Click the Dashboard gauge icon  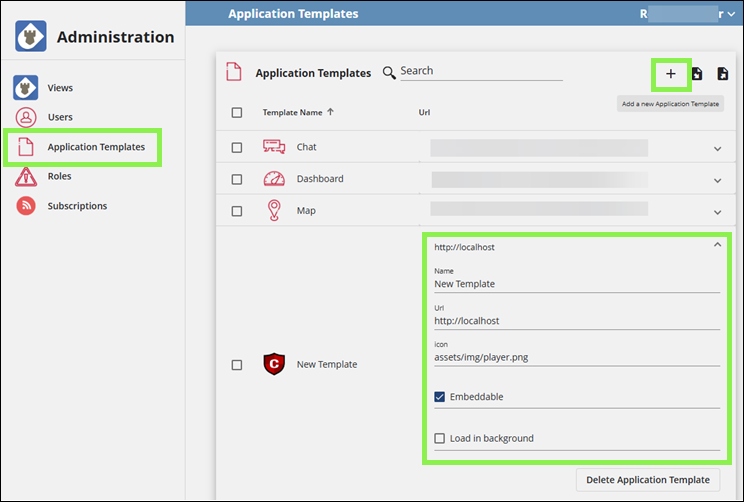pyautogui.click(x=274, y=179)
